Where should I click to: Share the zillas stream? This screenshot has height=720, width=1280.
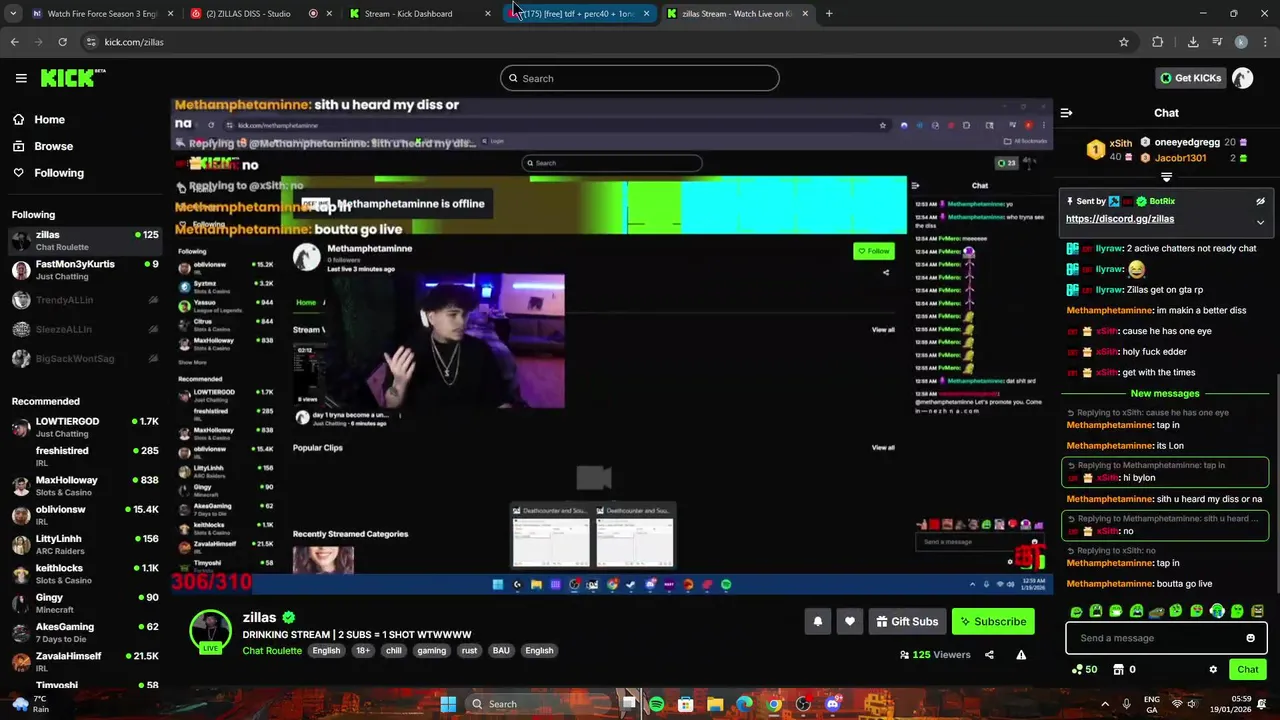pyautogui.click(x=989, y=655)
